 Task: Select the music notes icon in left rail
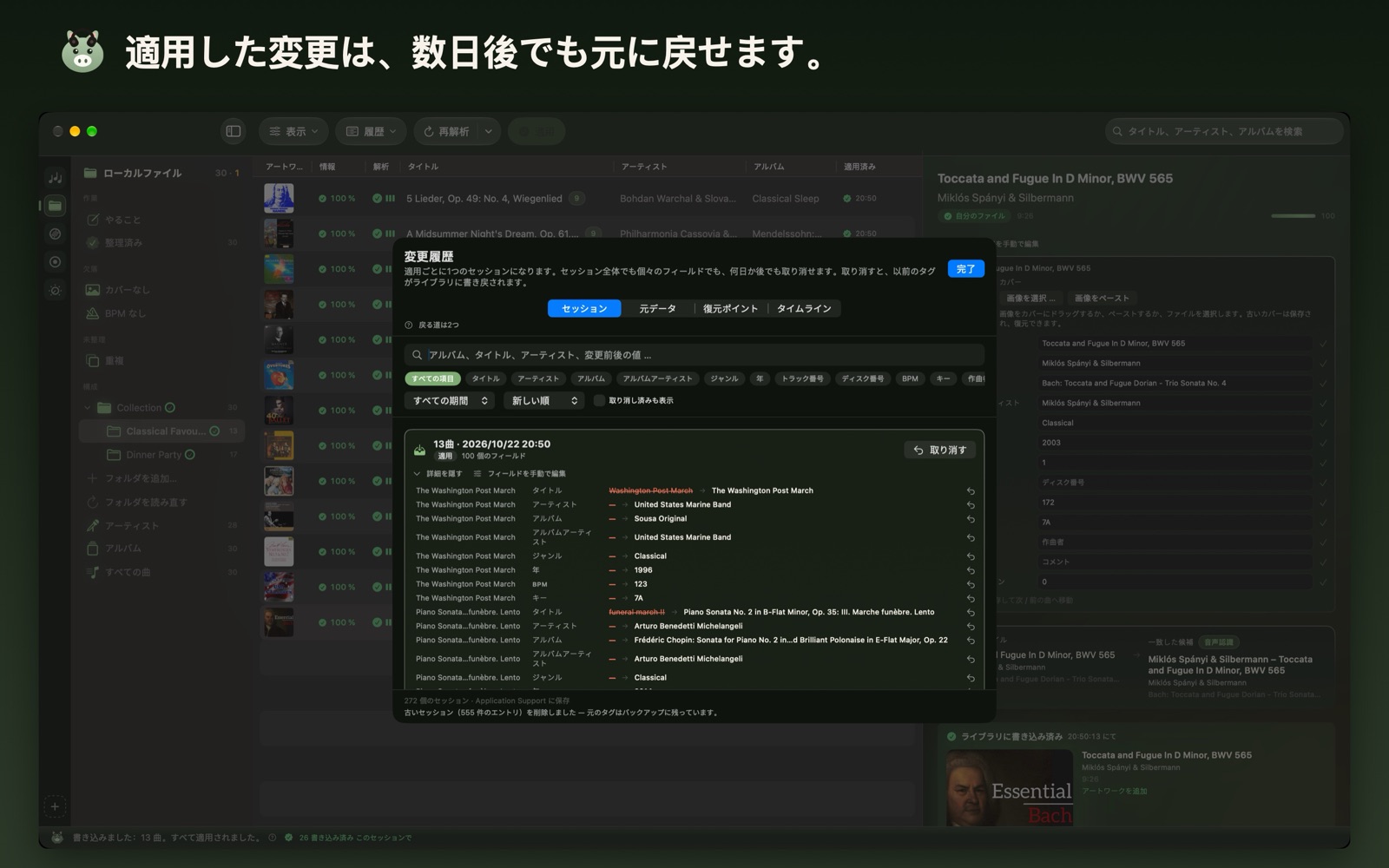[55, 177]
